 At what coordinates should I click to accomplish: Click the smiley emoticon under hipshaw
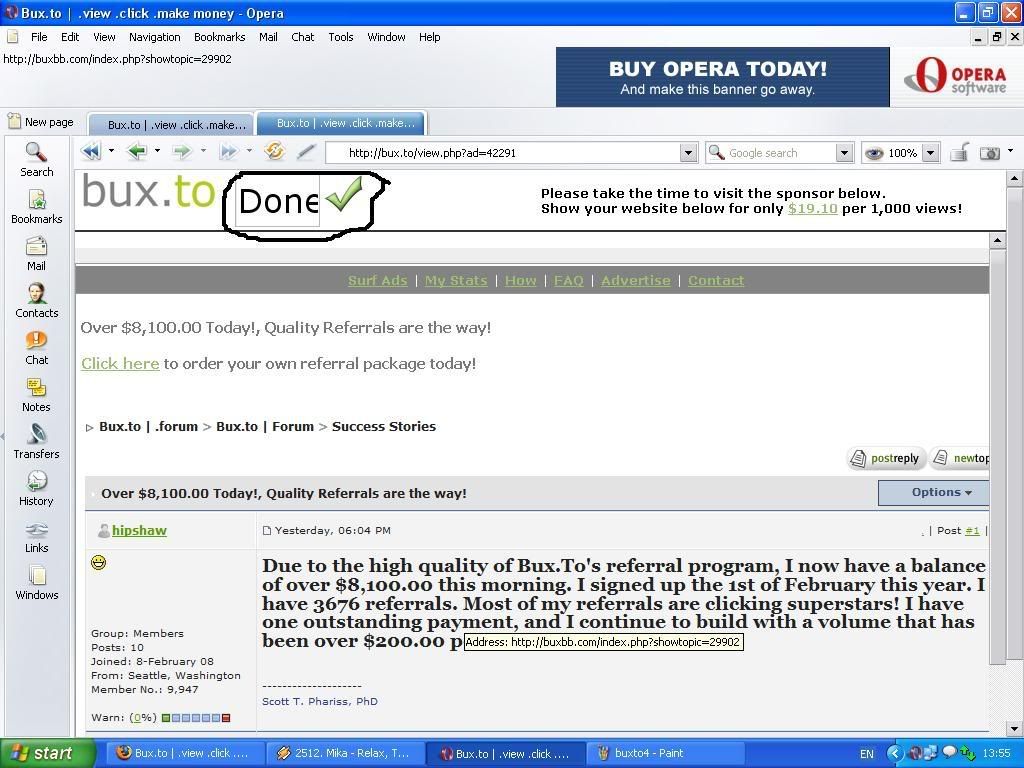[99, 562]
